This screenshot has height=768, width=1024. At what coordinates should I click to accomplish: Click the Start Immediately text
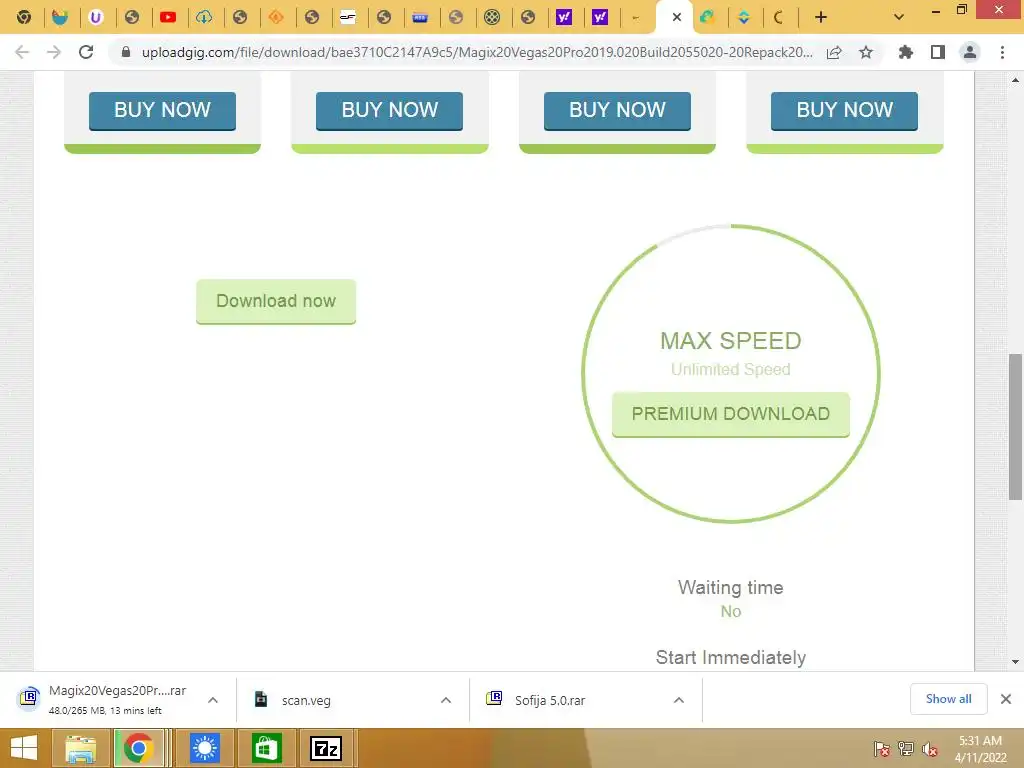[730, 657]
